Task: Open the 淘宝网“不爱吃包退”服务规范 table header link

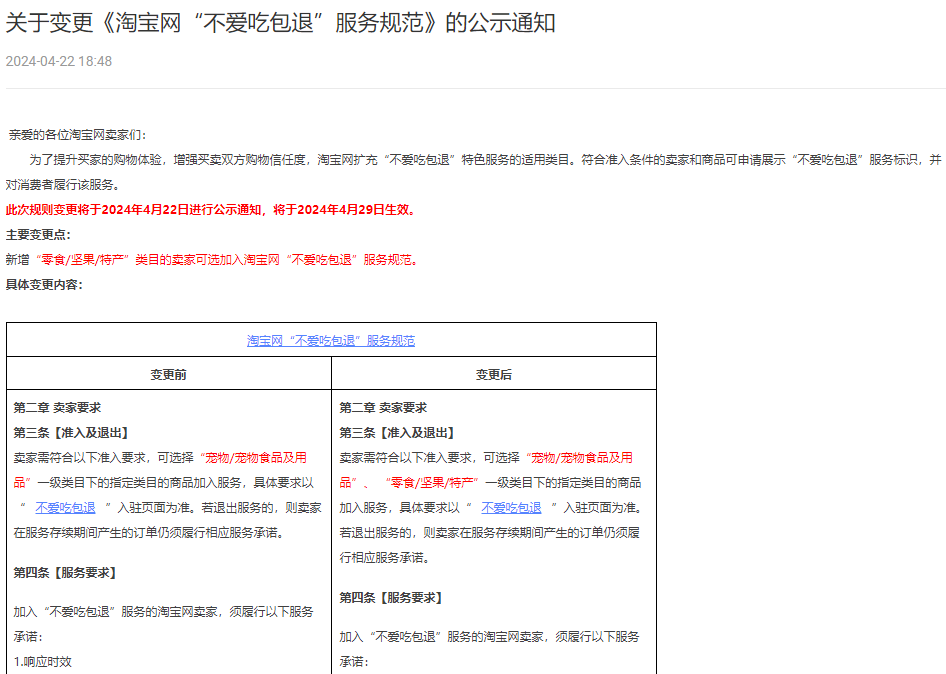Action: pos(331,341)
